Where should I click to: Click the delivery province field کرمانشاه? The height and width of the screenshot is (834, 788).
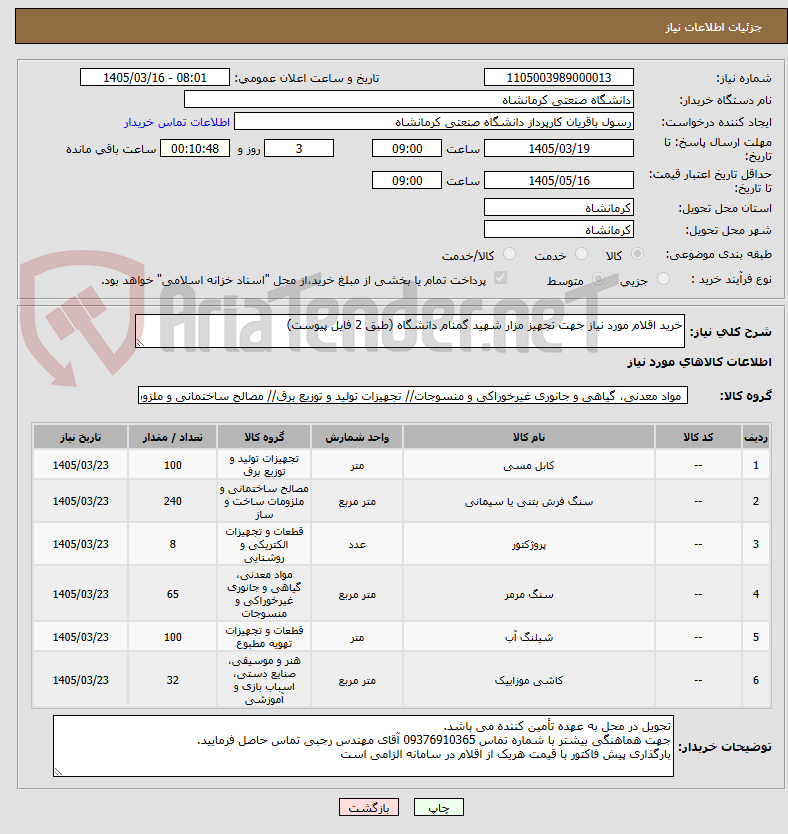(x=559, y=207)
